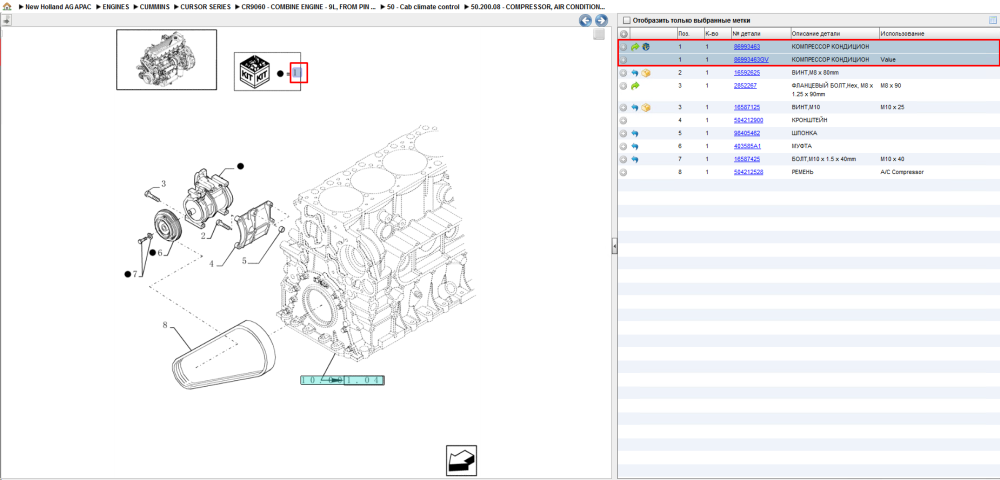
Task: Open the ENGINES breadcrumb
Action: 116,6
